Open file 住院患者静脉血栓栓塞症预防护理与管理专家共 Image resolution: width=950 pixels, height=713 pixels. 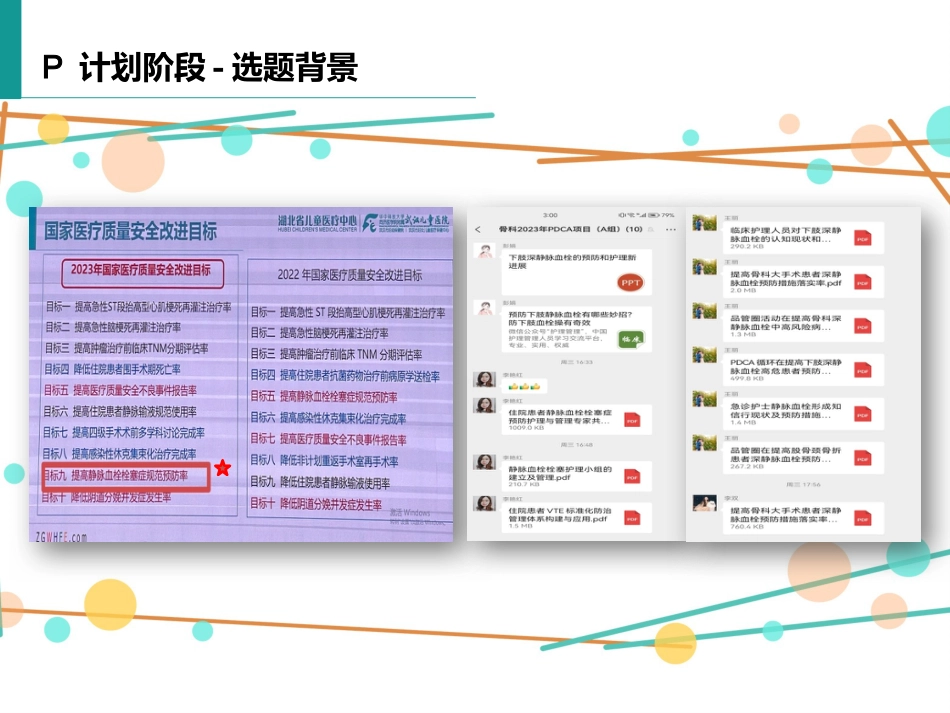577,419
